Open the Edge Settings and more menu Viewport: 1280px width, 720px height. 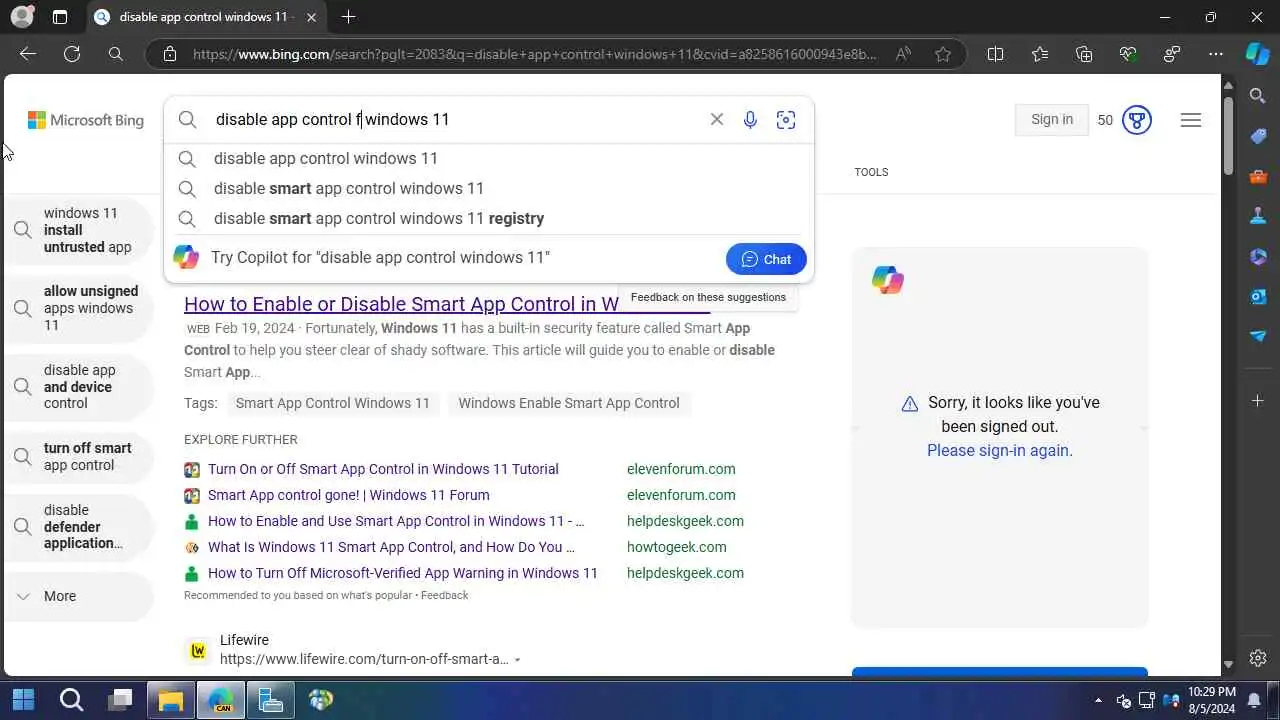click(x=1216, y=54)
